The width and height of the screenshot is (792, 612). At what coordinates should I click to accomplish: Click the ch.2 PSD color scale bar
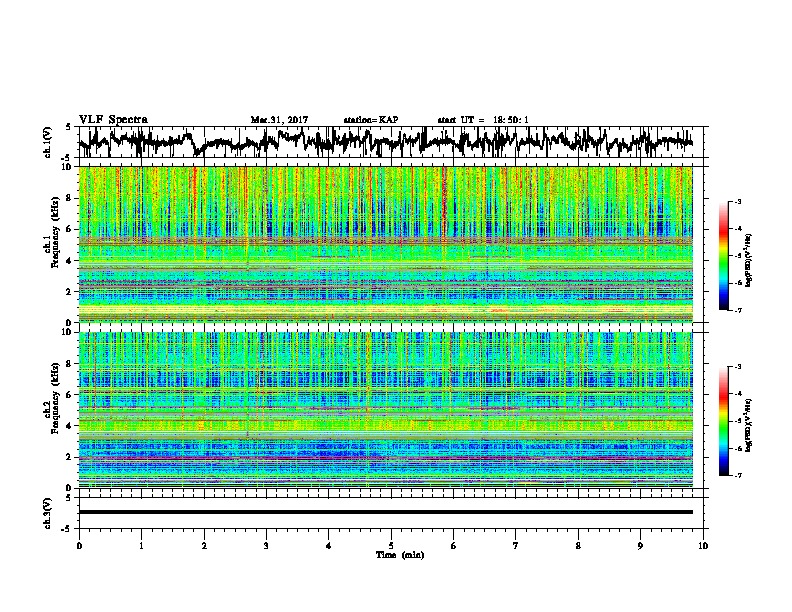coord(723,421)
